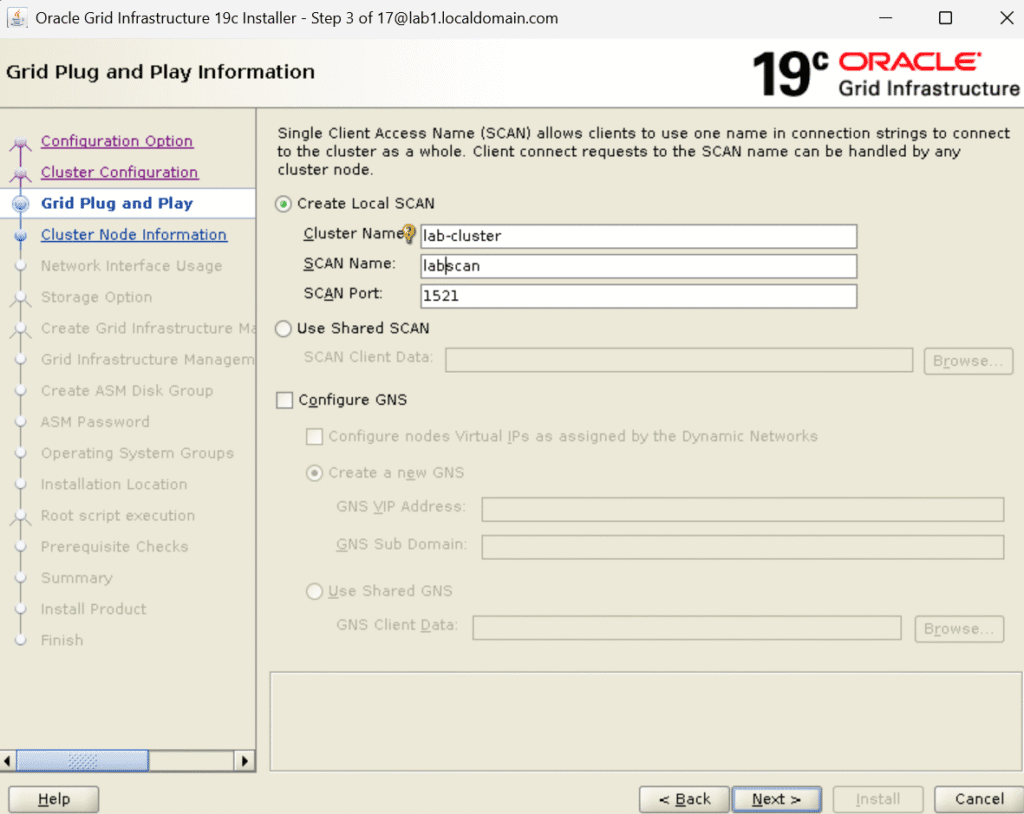Screen dimensions: 1024x814
Task: Open the Configuration Option step link
Action: point(117,141)
